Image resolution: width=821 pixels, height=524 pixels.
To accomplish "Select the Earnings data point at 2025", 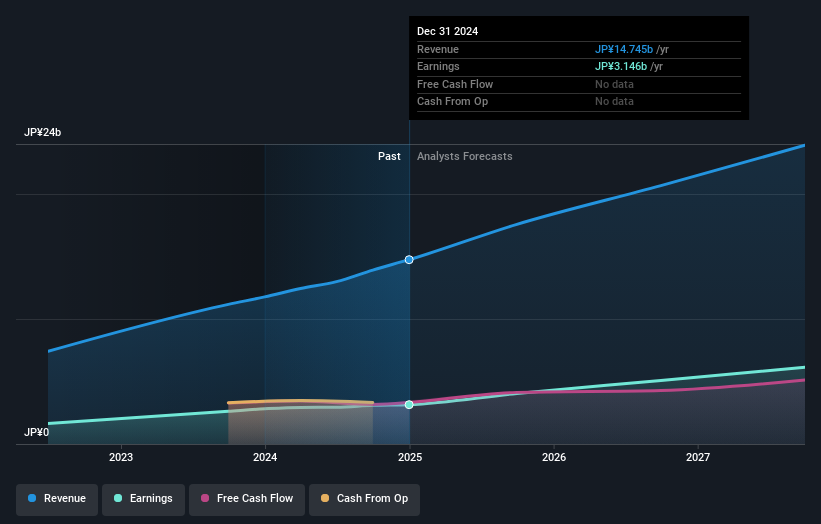I will [x=409, y=405].
